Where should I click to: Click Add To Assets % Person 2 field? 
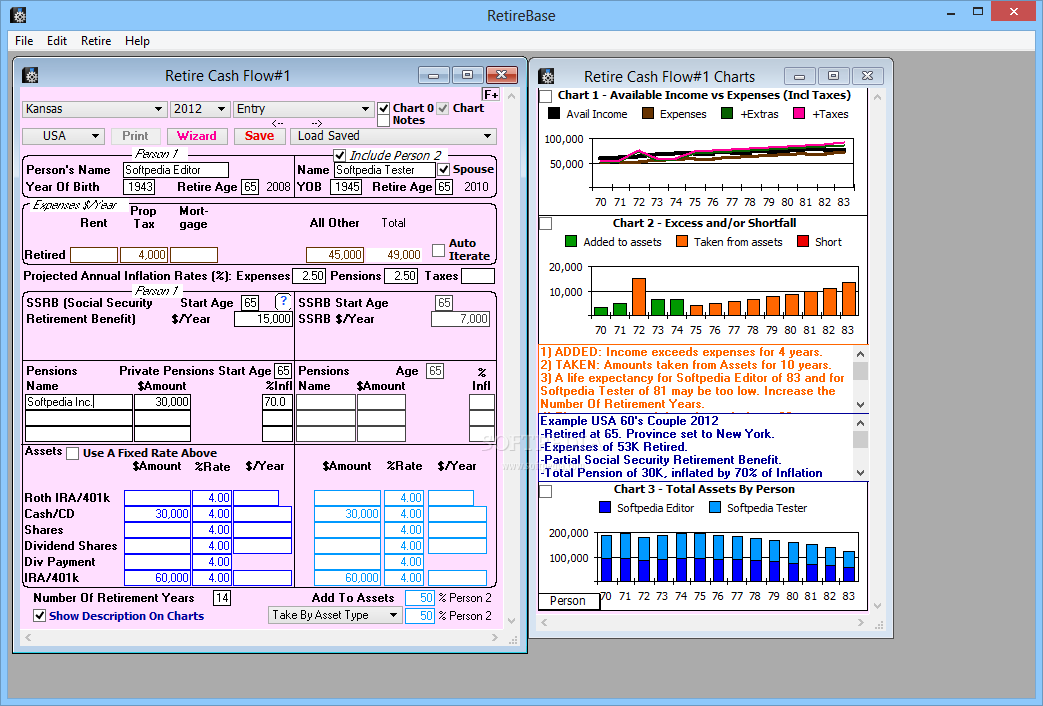[420, 598]
